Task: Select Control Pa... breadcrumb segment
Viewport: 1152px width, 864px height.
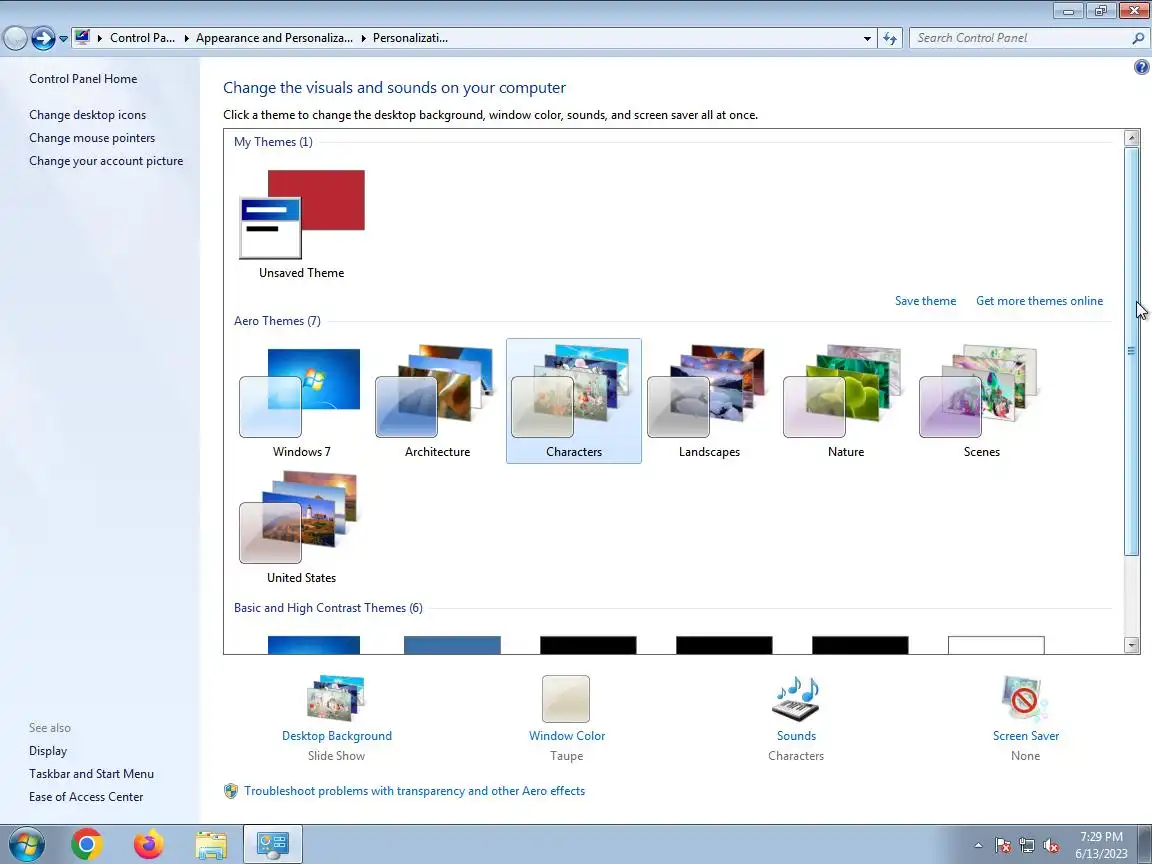Action: click(142, 37)
